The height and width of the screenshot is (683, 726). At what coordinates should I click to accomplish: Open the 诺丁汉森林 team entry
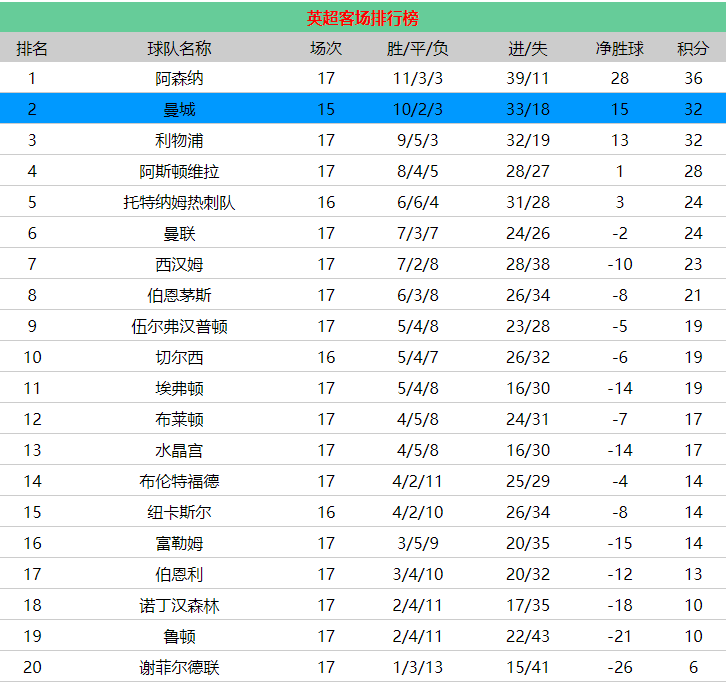click(x=179, y=605)
